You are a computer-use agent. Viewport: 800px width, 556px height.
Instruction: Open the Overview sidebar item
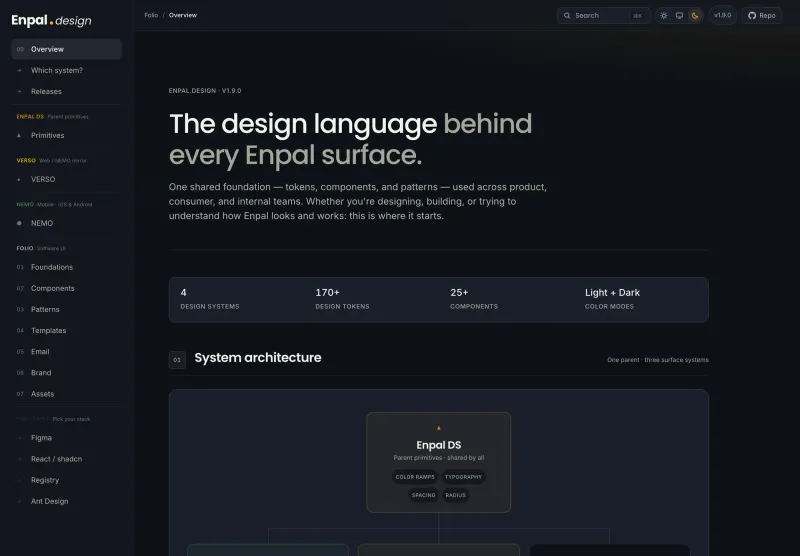(66, 49)
